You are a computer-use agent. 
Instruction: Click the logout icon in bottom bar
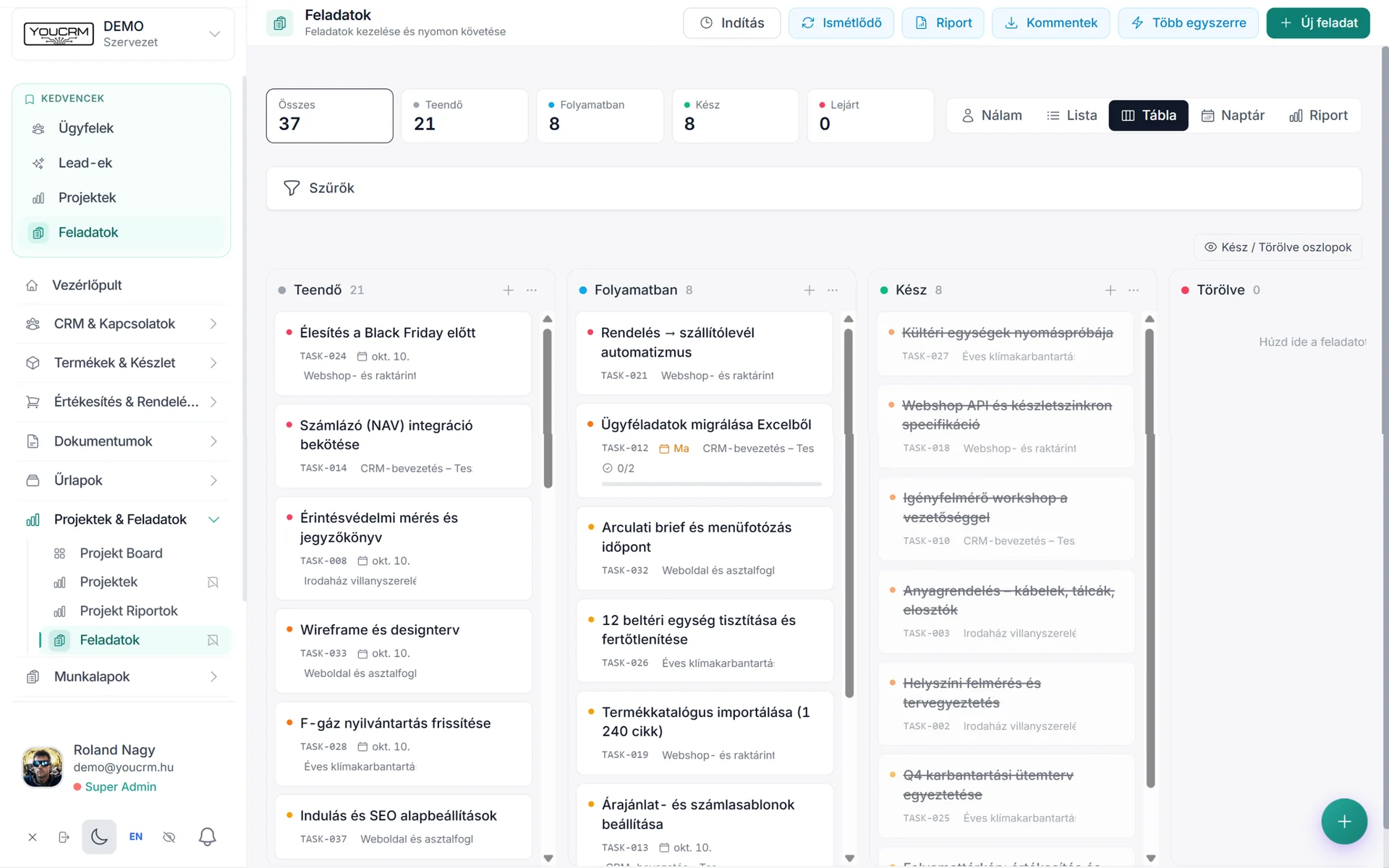pyautogui.click(x=64, y=837)
